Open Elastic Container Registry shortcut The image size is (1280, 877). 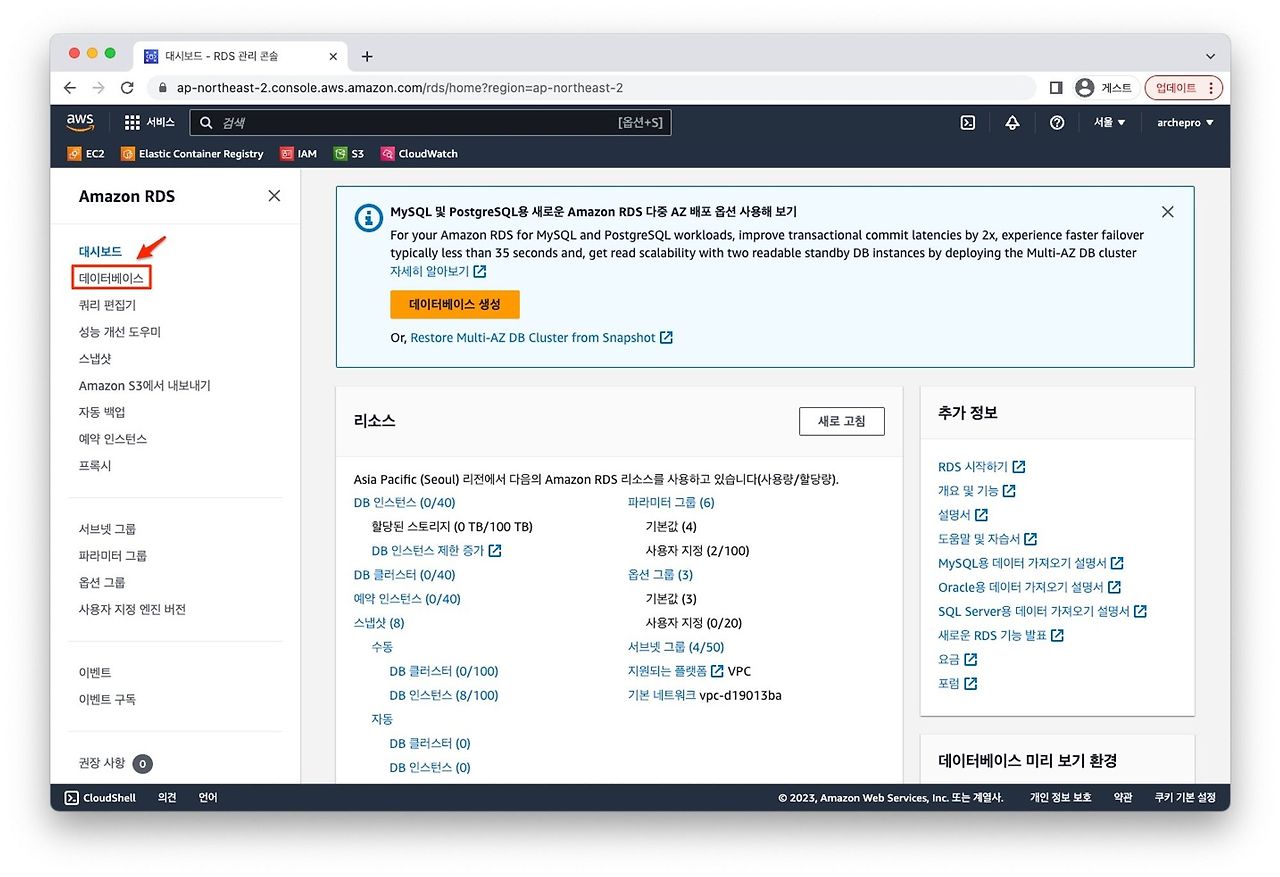(192, 154)
